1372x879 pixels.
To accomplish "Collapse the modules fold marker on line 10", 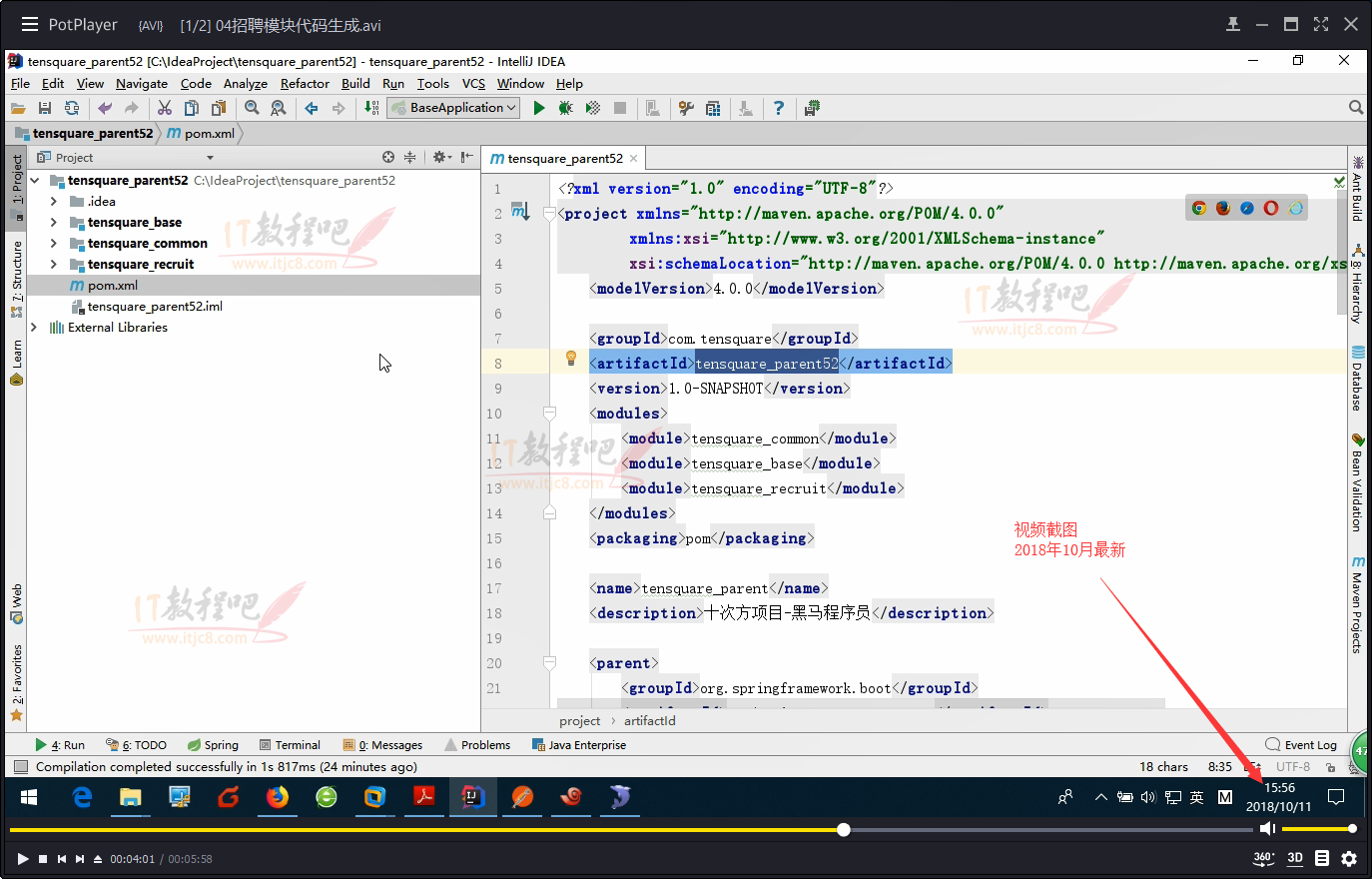I will pyautogui.click(x=549, y=413).
